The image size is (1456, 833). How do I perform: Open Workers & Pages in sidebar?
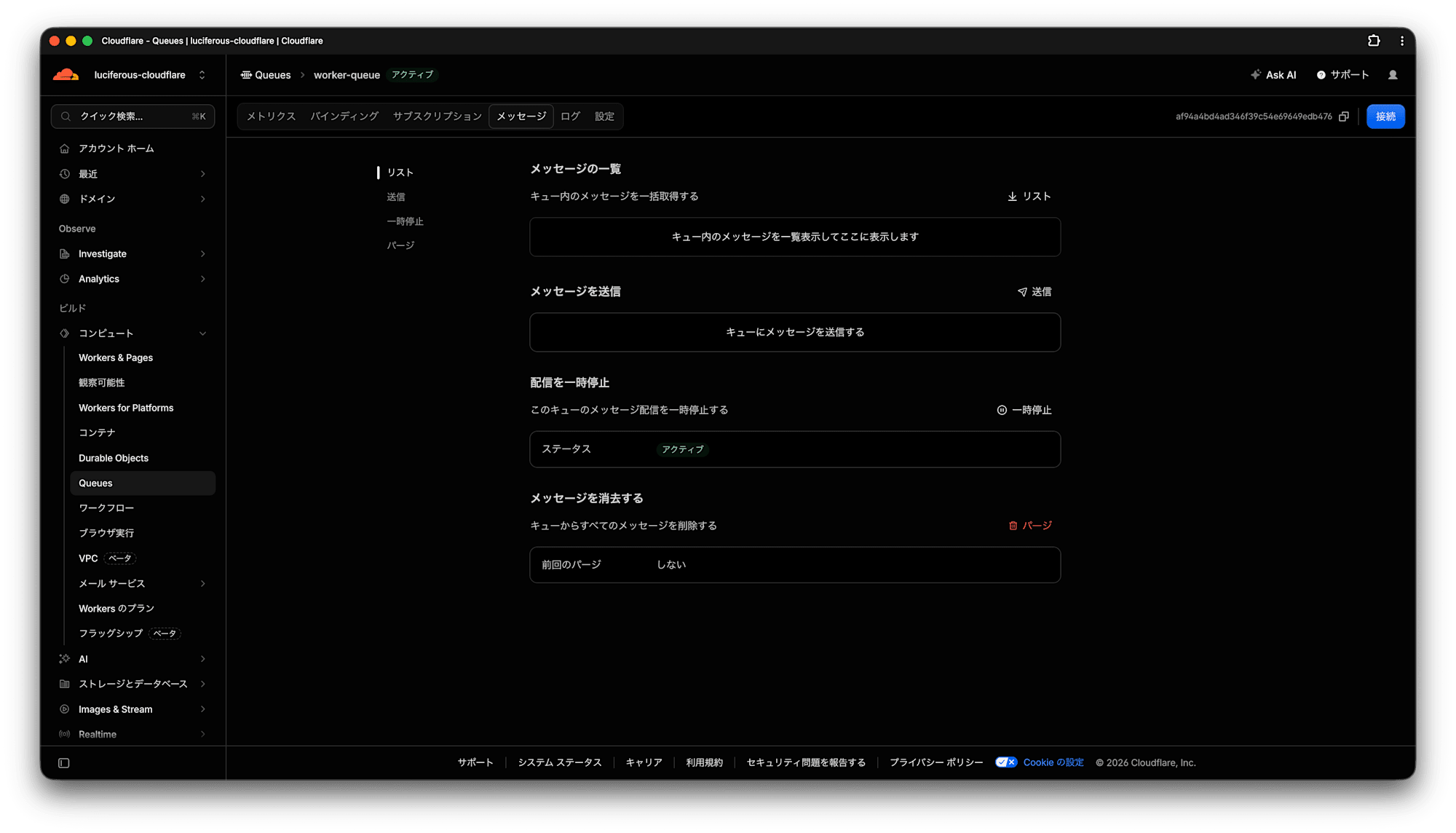(116, 358)
